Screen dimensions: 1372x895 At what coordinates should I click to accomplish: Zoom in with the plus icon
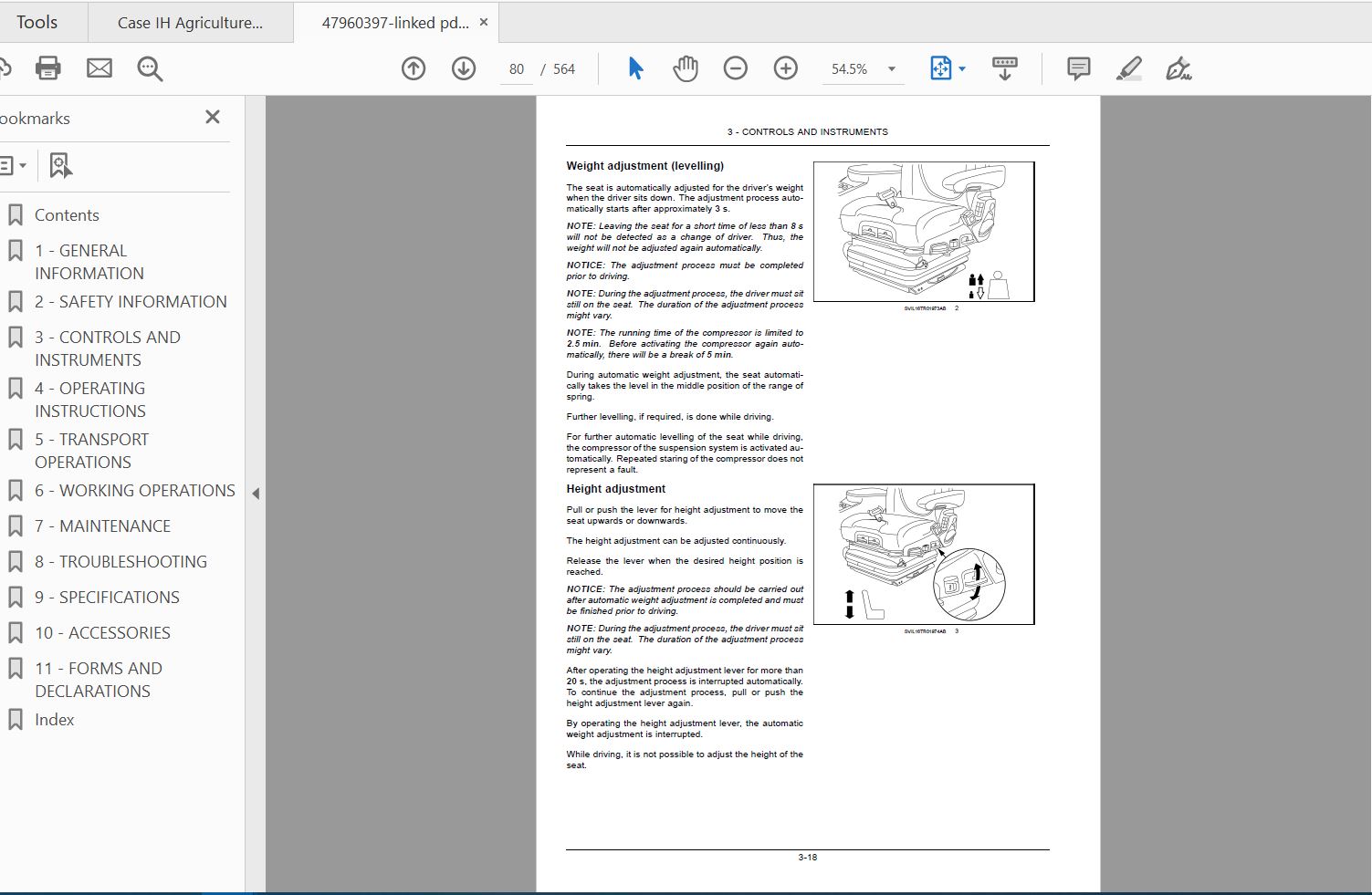click(785, 68)
